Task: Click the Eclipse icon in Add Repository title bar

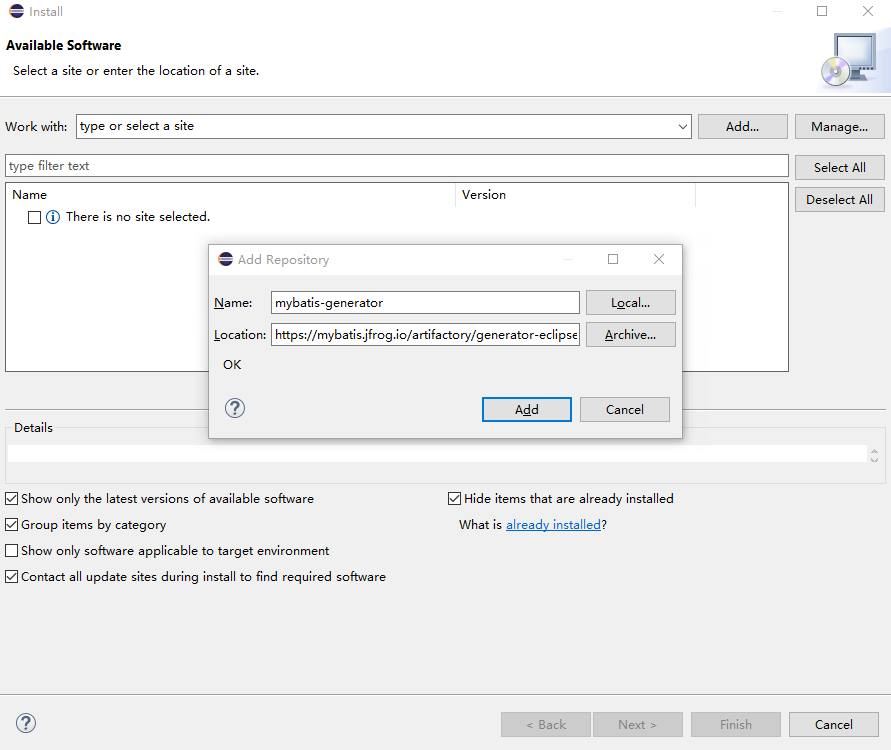Action: tap(225, 259)
